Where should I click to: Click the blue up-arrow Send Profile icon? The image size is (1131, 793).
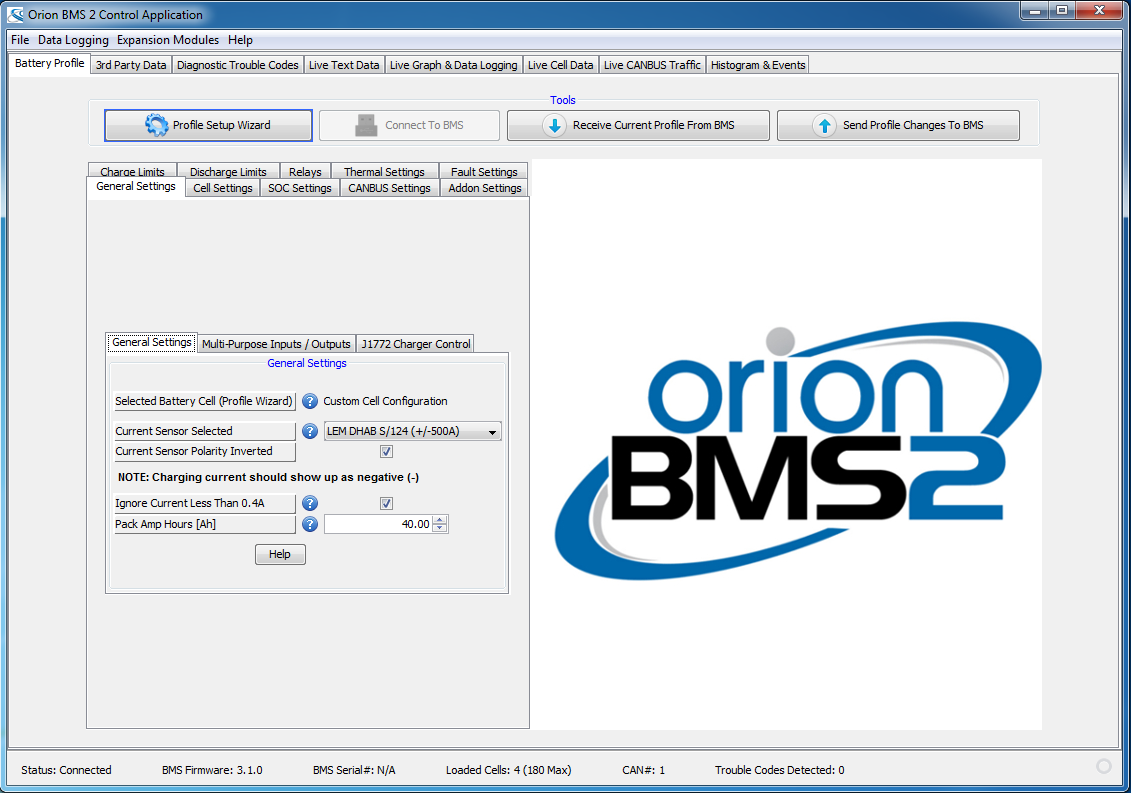coord(824,126)
